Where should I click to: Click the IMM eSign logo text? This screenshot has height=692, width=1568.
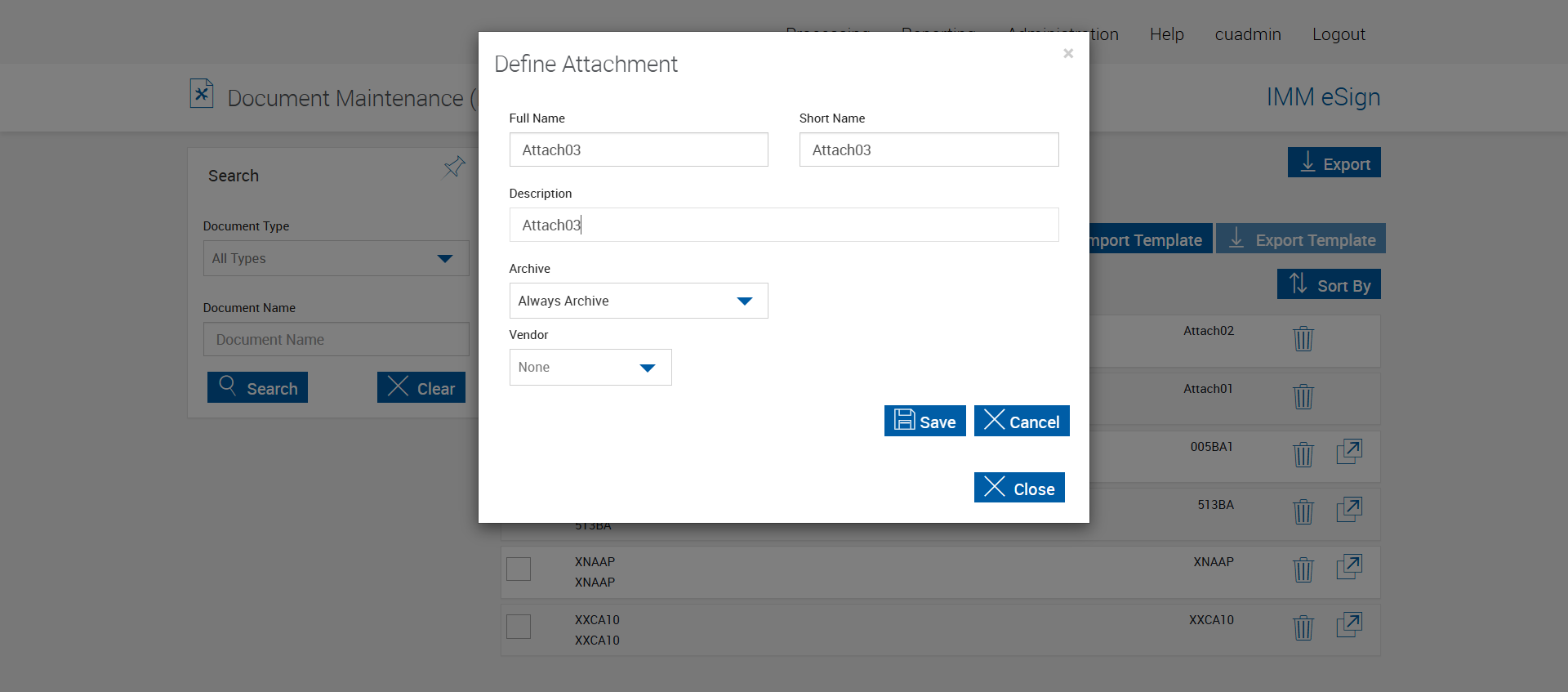[x=1323, y=96]
